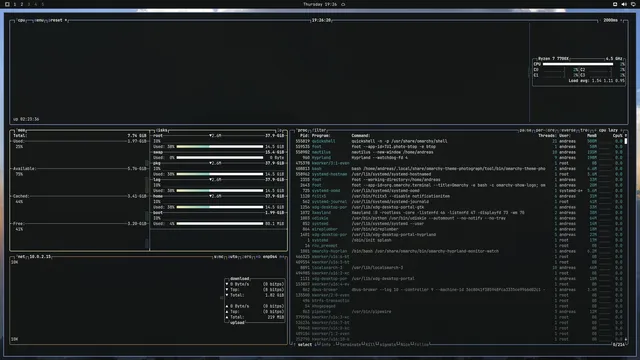Click the Threads column header
This screenshot has width=640, height=360.
tap(547, 136)
